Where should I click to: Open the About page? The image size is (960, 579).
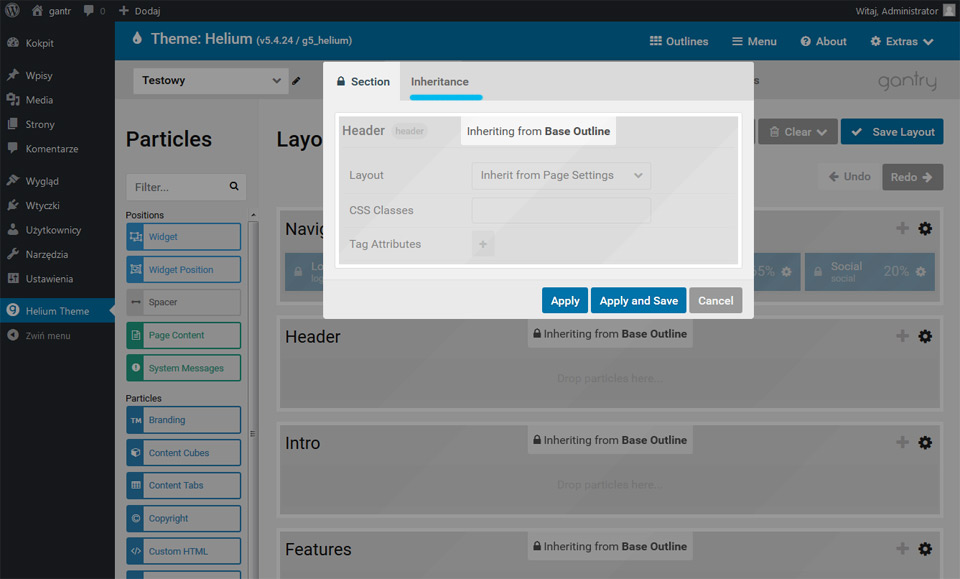click(x=823, y=41)
